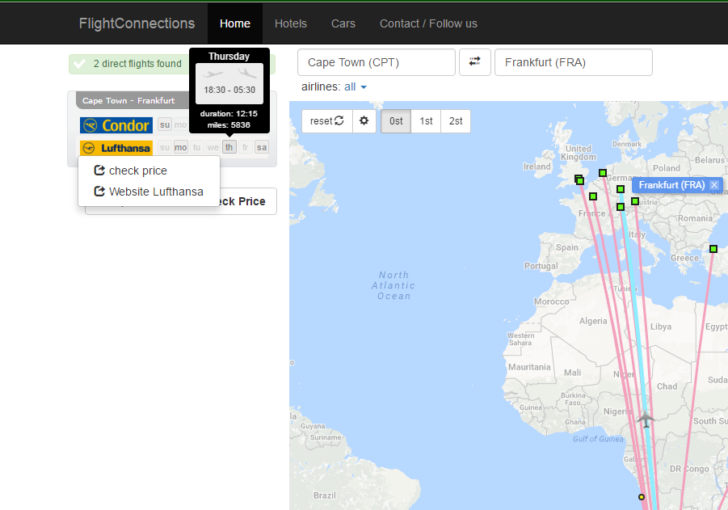Click the '2 direct flights found' message
The height and width of the screenshot is (510, 728).
(x=137, y=64)
